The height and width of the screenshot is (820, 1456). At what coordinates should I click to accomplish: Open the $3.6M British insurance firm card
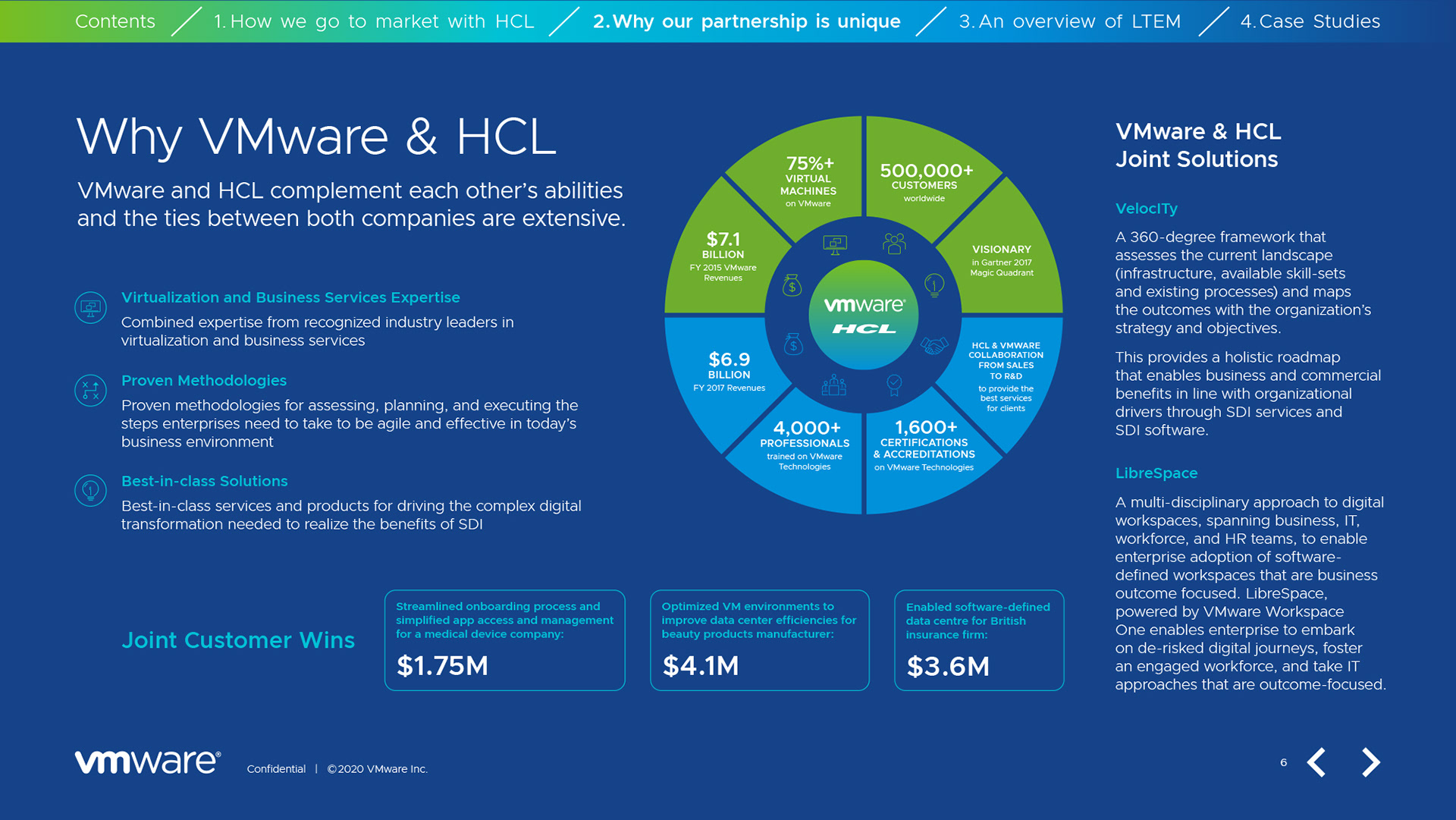979,640
